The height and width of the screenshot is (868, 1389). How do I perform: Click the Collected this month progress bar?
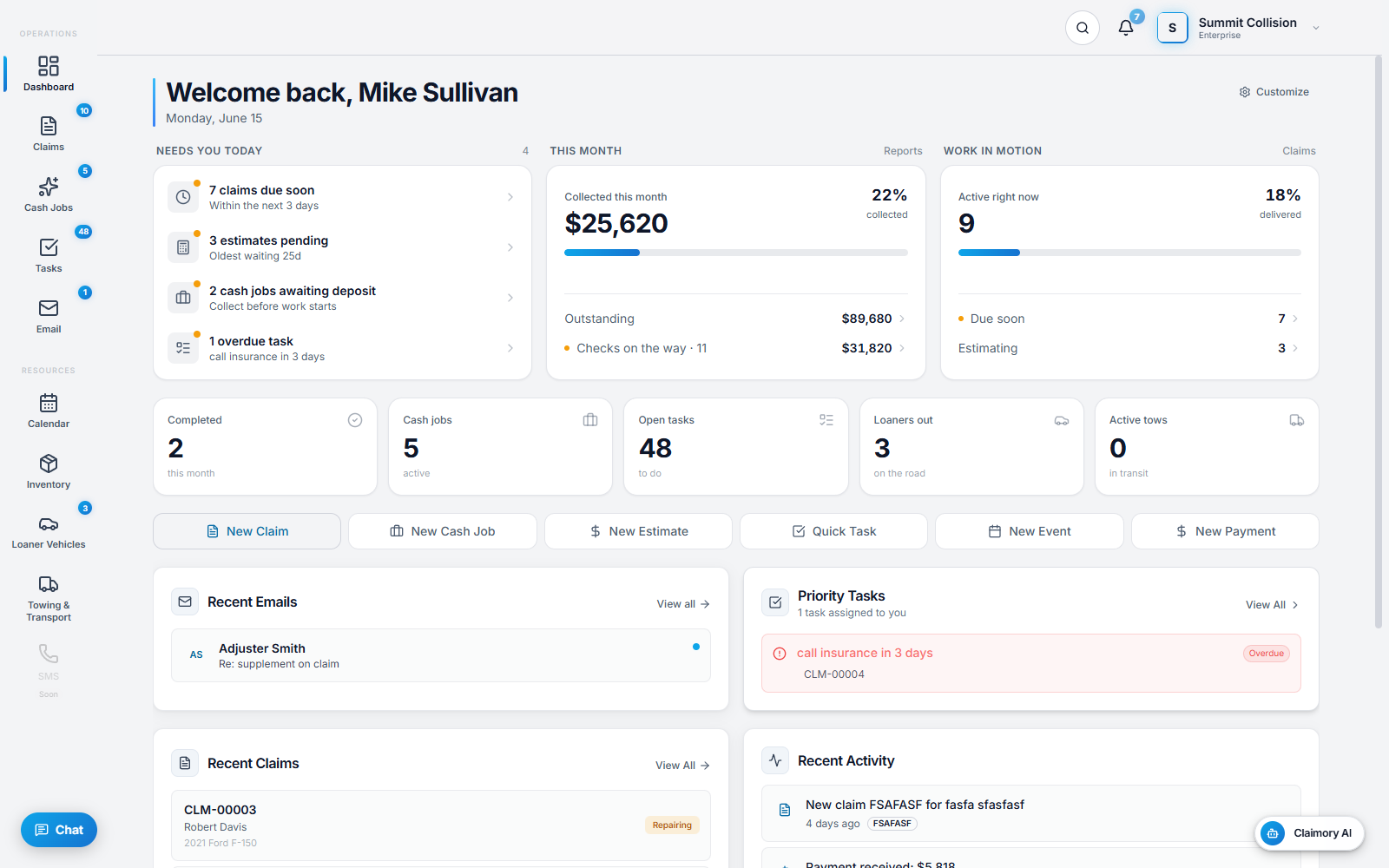(x=736, y=253)
